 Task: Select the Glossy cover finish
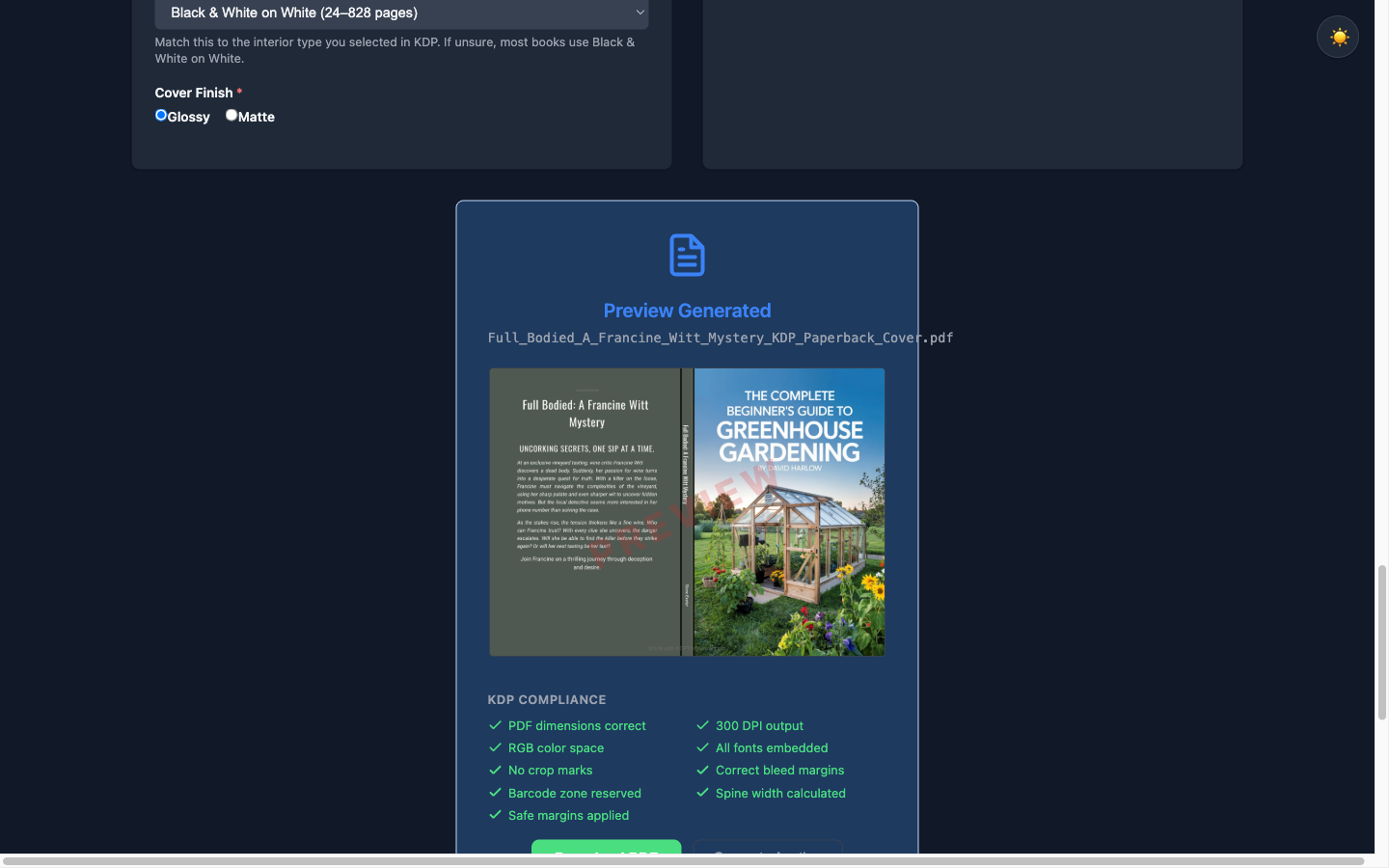click(161, 115)
